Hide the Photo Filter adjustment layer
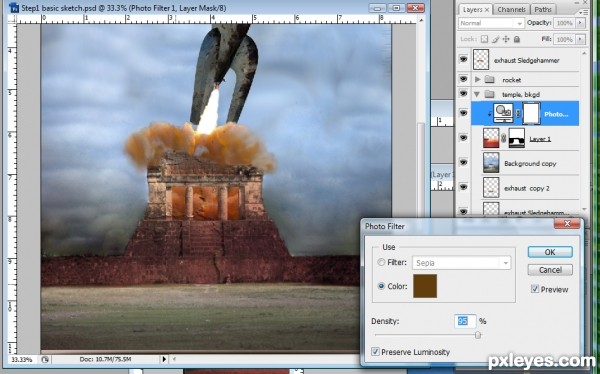Image resolution: width=600 pixels, height=374 pixels. 463,113
